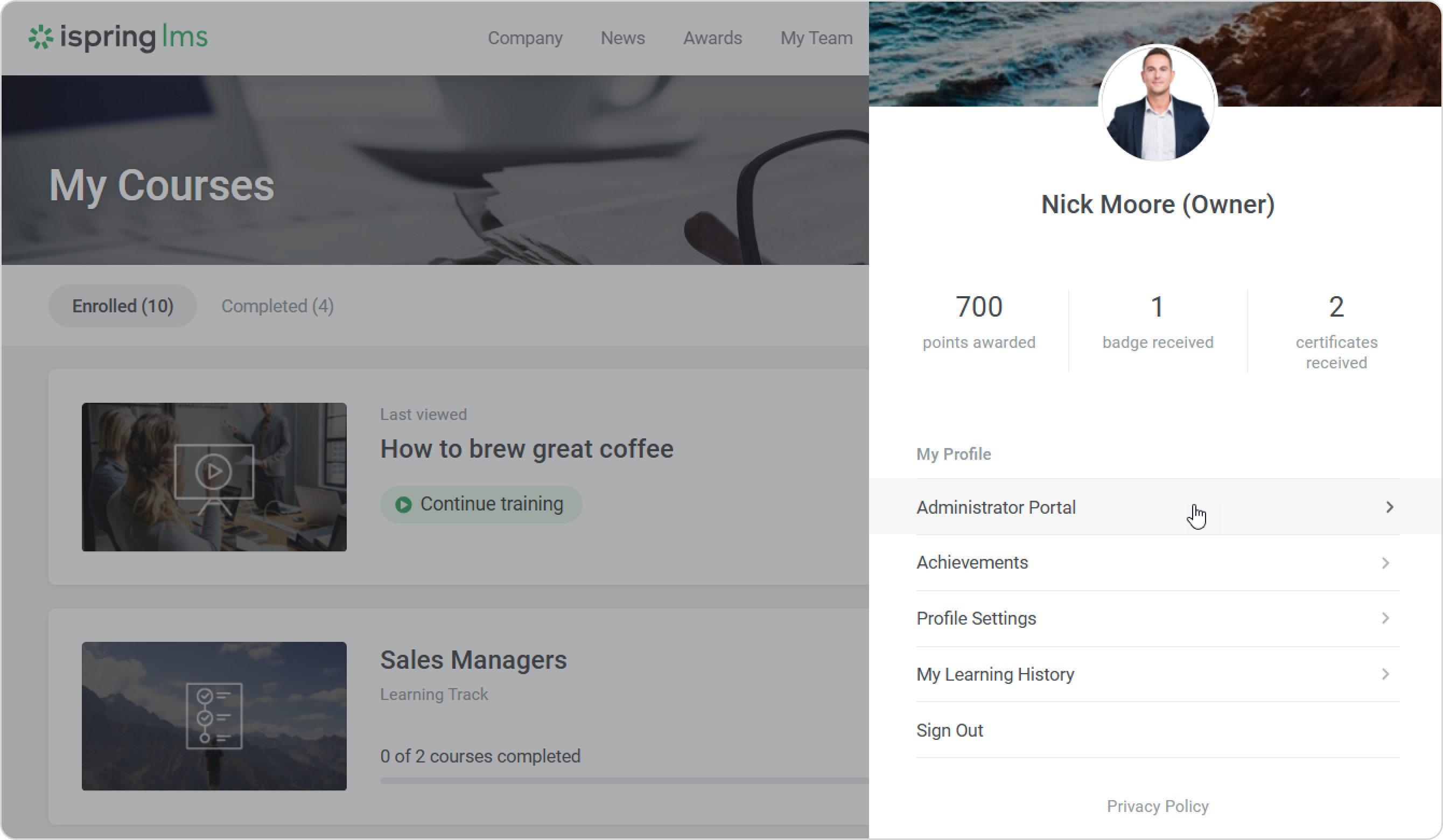
Task: Click the Sales Managers progress bar
Action: (x=623, y=780)
